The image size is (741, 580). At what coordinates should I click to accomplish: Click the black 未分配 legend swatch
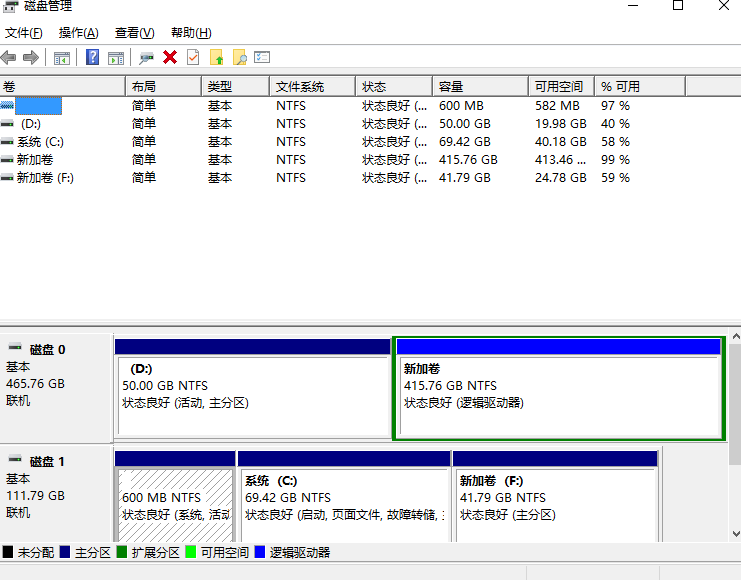(8, 552)
